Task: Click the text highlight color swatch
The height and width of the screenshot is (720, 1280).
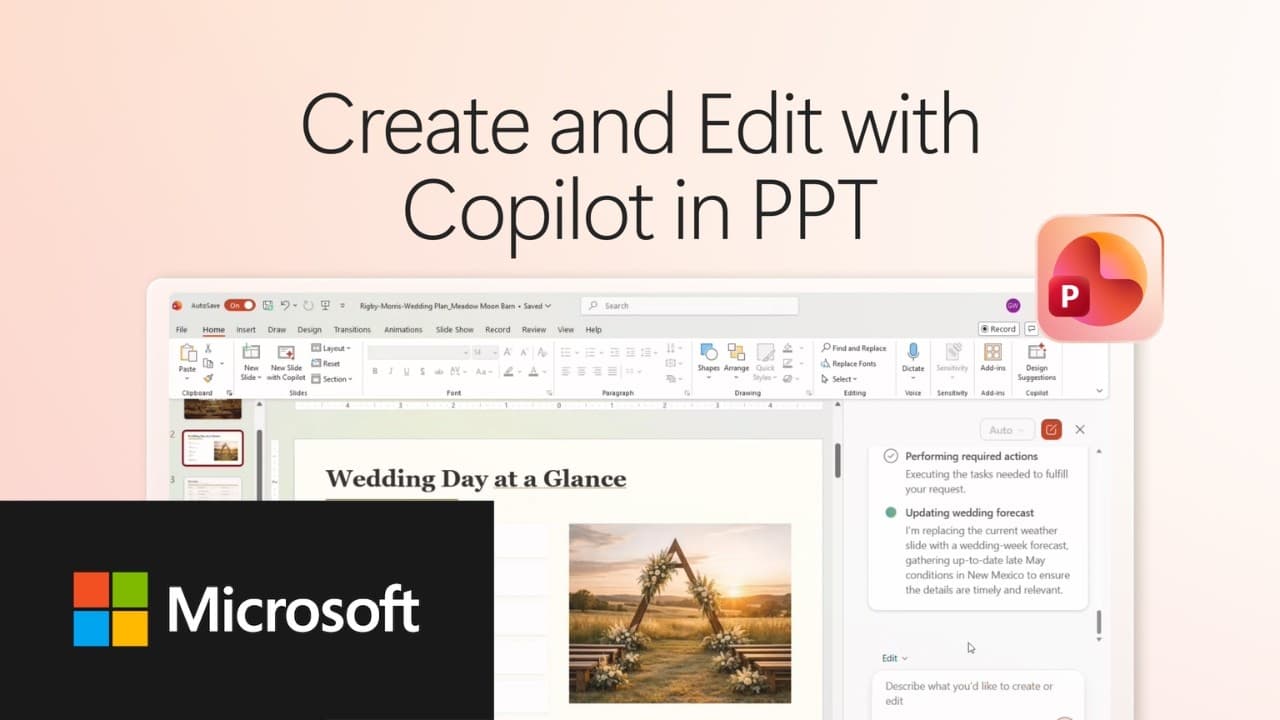Action: (508, 371)
